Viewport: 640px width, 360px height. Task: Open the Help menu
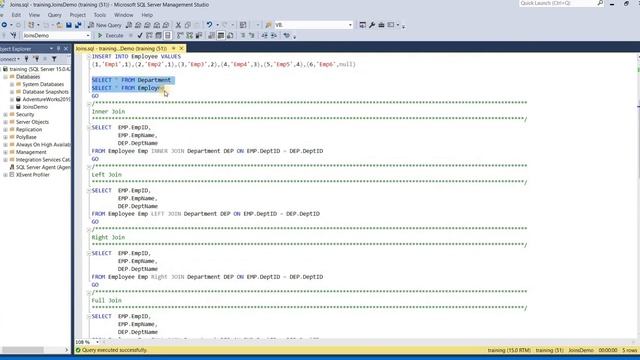pos(147,15)
